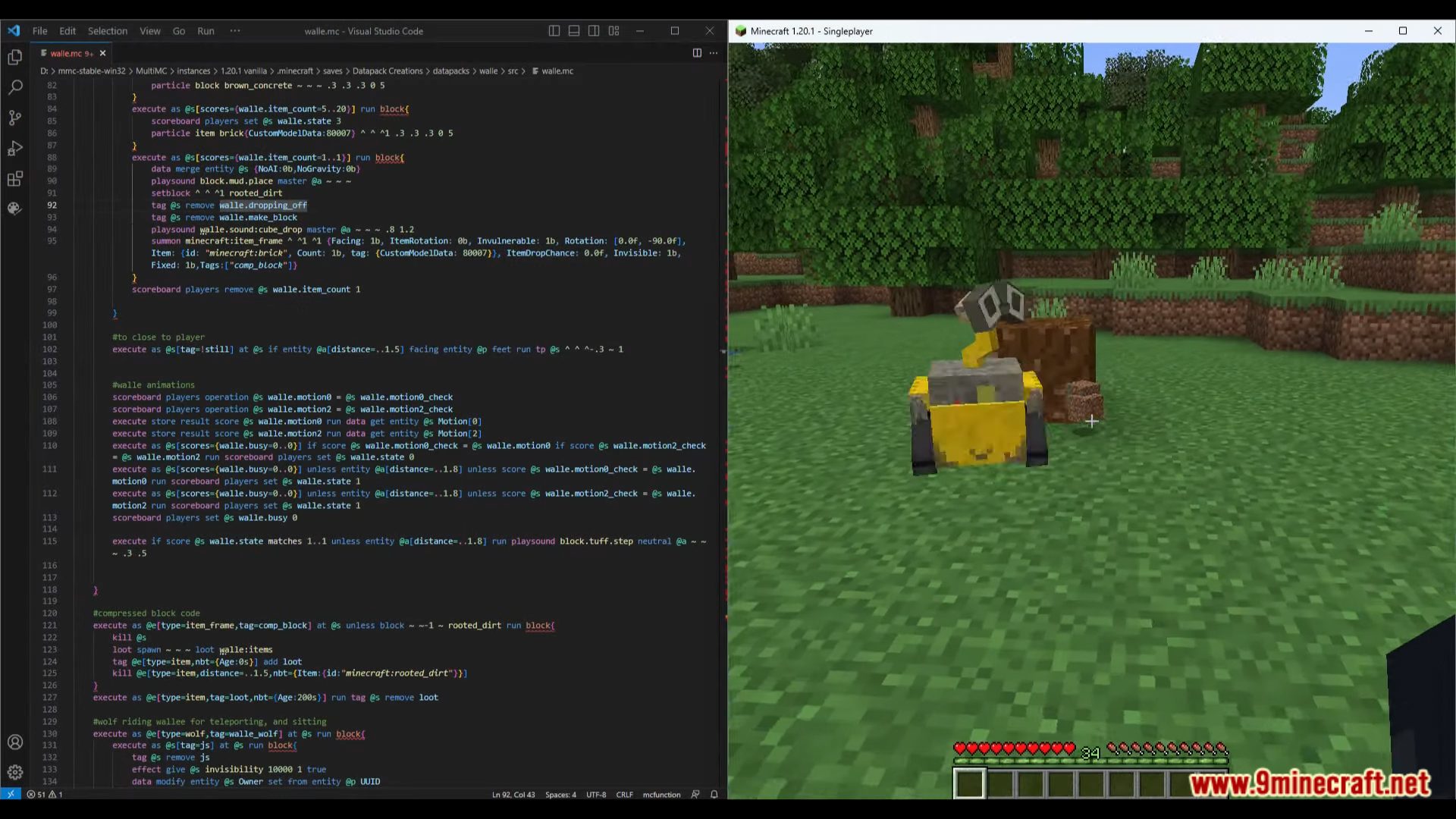The height and width of the screenshot is (819, 1456).
Task: Click the VS Code logo icon
Action: (x=14, y=31)
